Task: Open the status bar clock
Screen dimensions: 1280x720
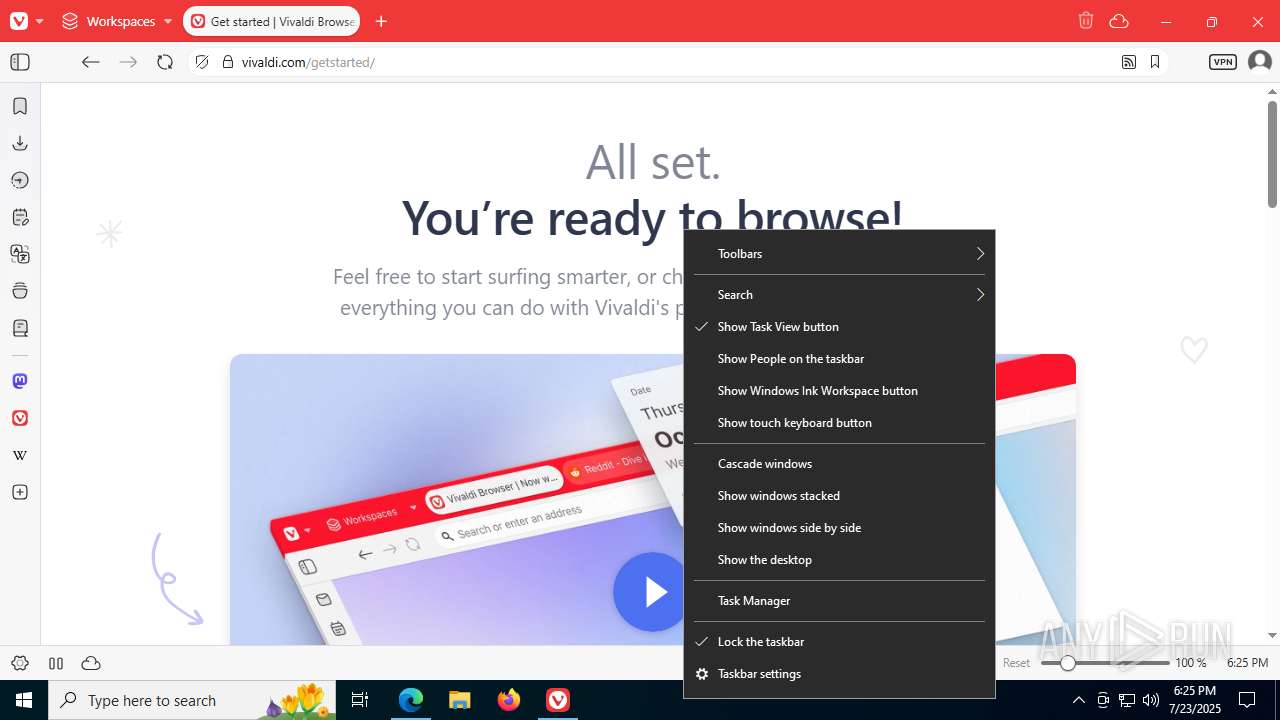Action: (x=1247, y=663)
